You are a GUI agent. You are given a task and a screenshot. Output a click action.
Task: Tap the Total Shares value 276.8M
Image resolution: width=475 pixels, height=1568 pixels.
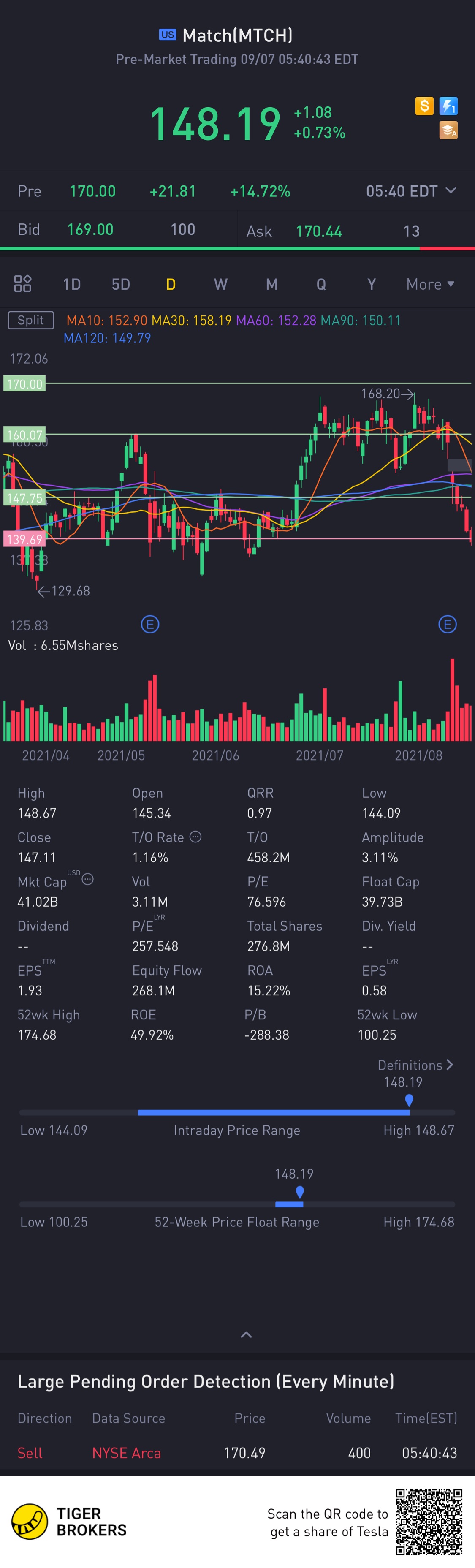tap(268, 946)
